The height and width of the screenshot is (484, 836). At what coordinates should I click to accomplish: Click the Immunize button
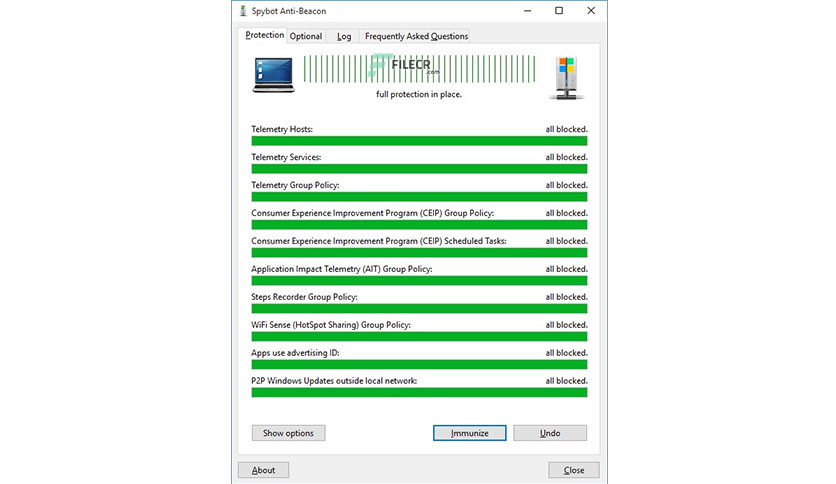tap(470, 433)
